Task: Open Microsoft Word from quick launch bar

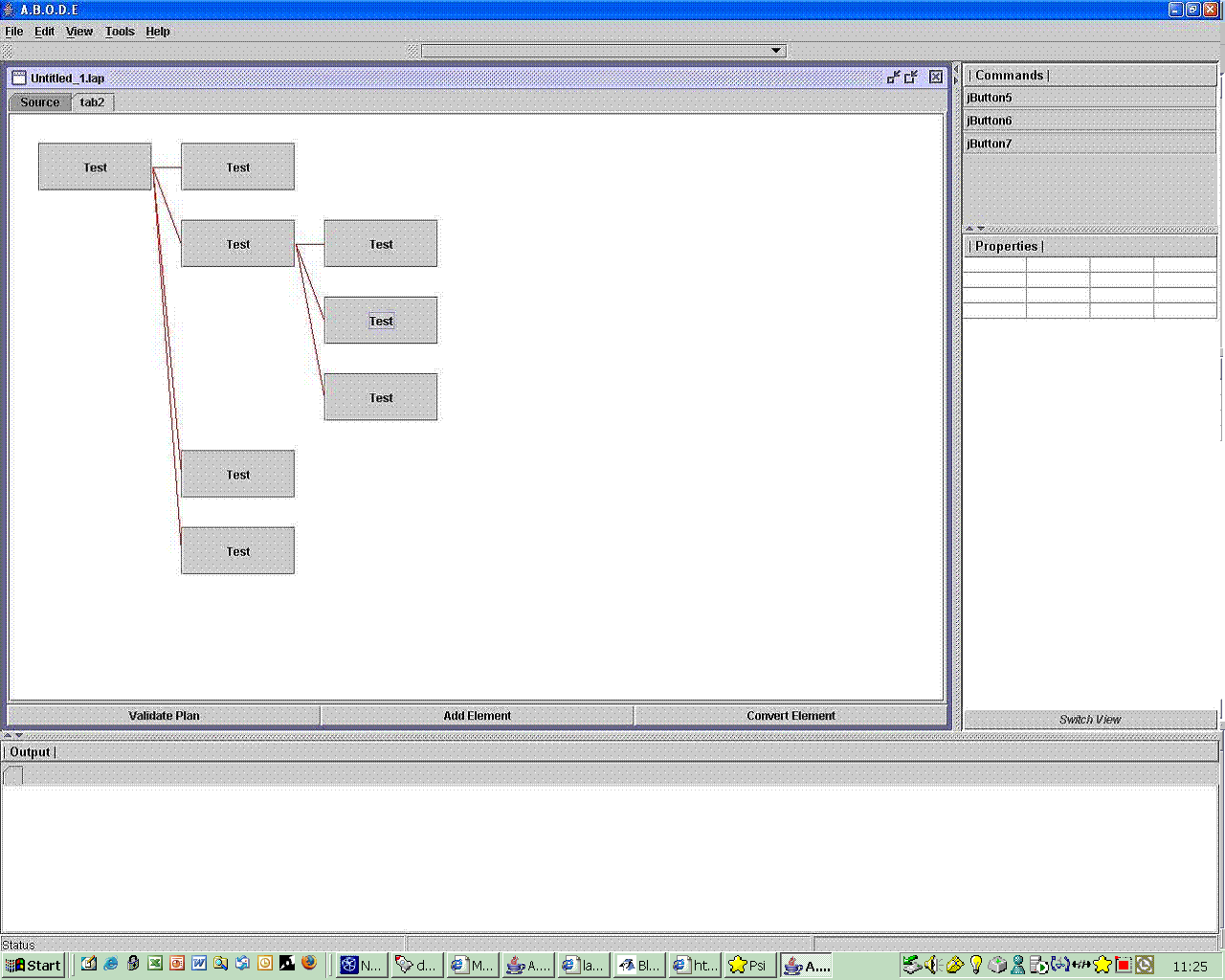Action: (199, 964)
